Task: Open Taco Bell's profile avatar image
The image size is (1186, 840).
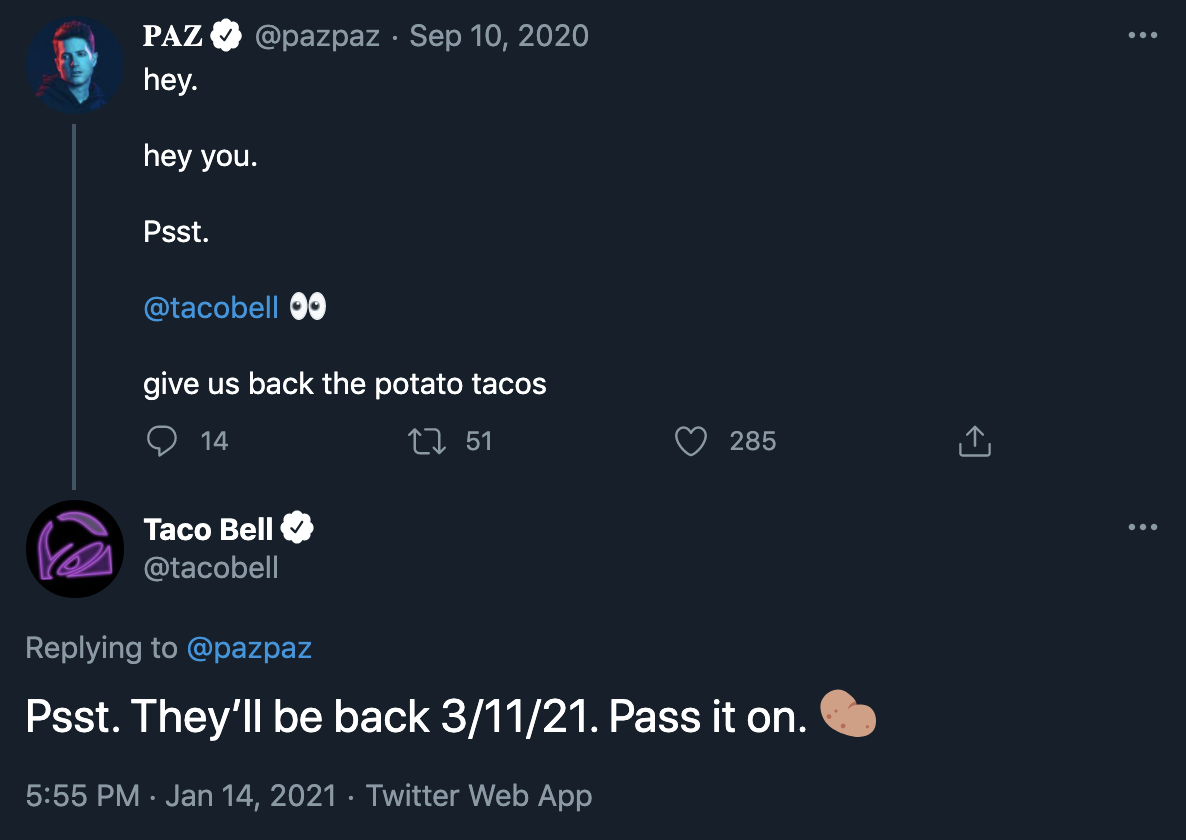Action: pyautogui.click(x=75, y=548)
